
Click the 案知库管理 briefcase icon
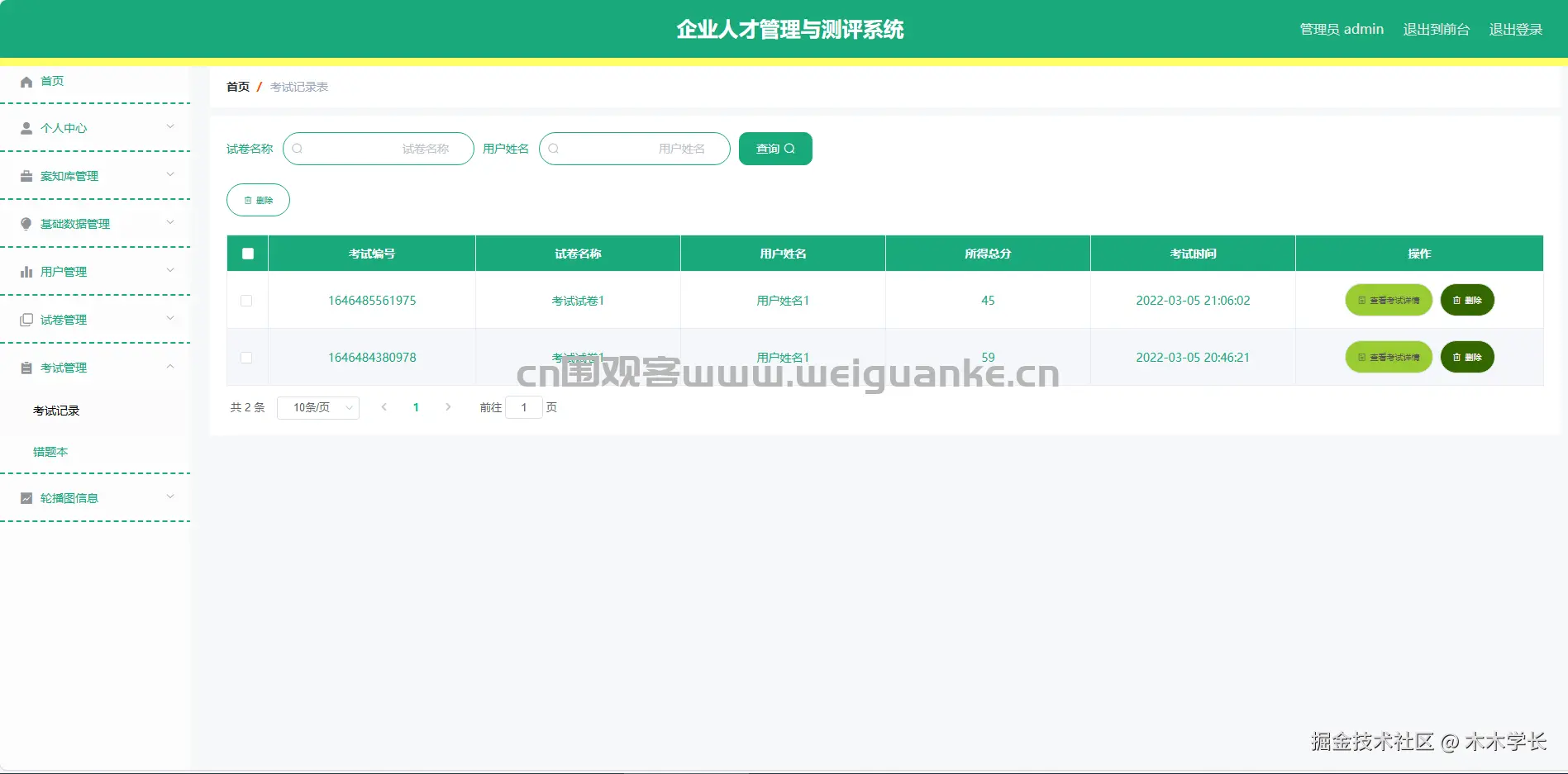click(x=25, y=175)
